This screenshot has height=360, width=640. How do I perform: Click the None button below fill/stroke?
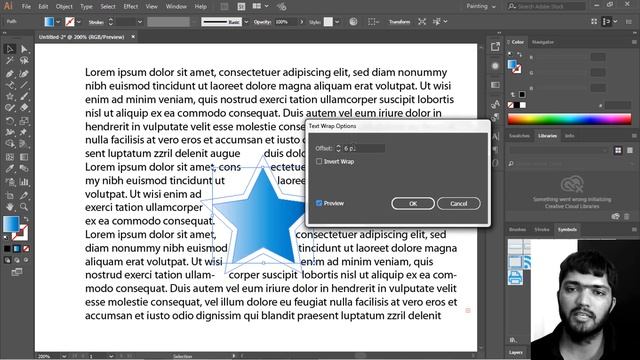point(26,249)
